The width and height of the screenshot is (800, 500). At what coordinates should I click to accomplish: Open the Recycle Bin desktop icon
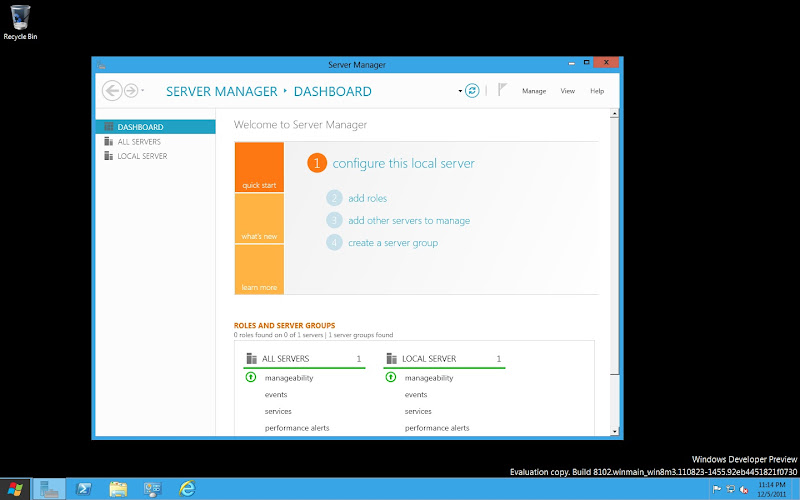click(20, 22)
